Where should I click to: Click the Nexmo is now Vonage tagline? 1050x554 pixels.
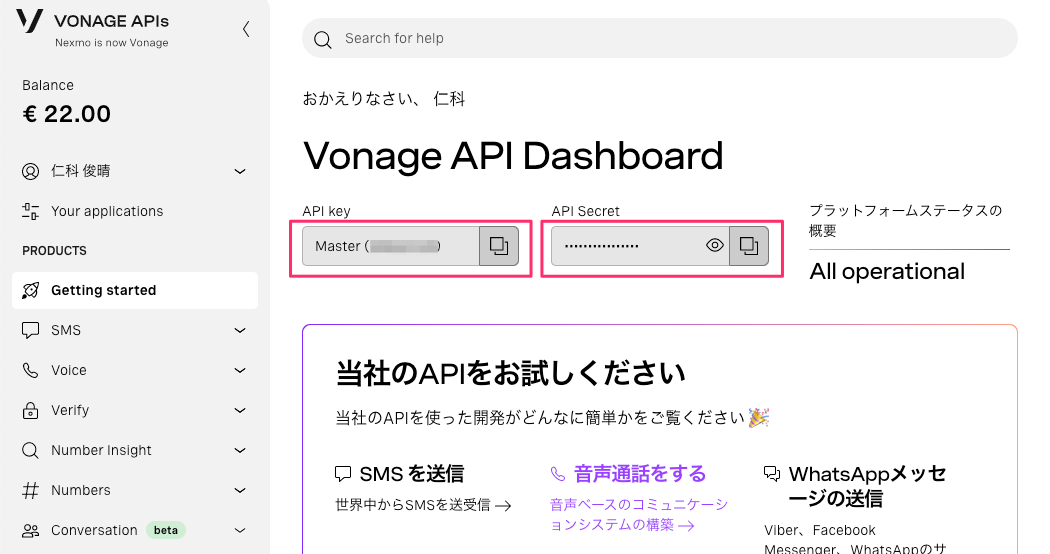tap(112, 43)
